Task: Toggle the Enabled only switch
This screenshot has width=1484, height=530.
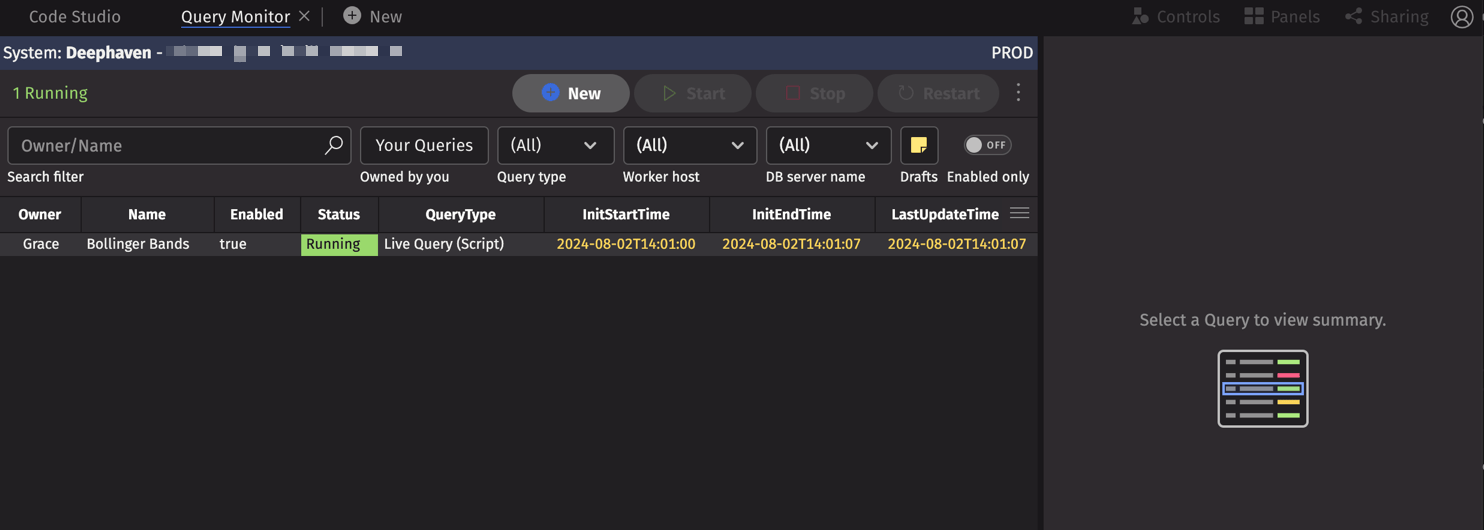Action: click(x=986, y=145)
